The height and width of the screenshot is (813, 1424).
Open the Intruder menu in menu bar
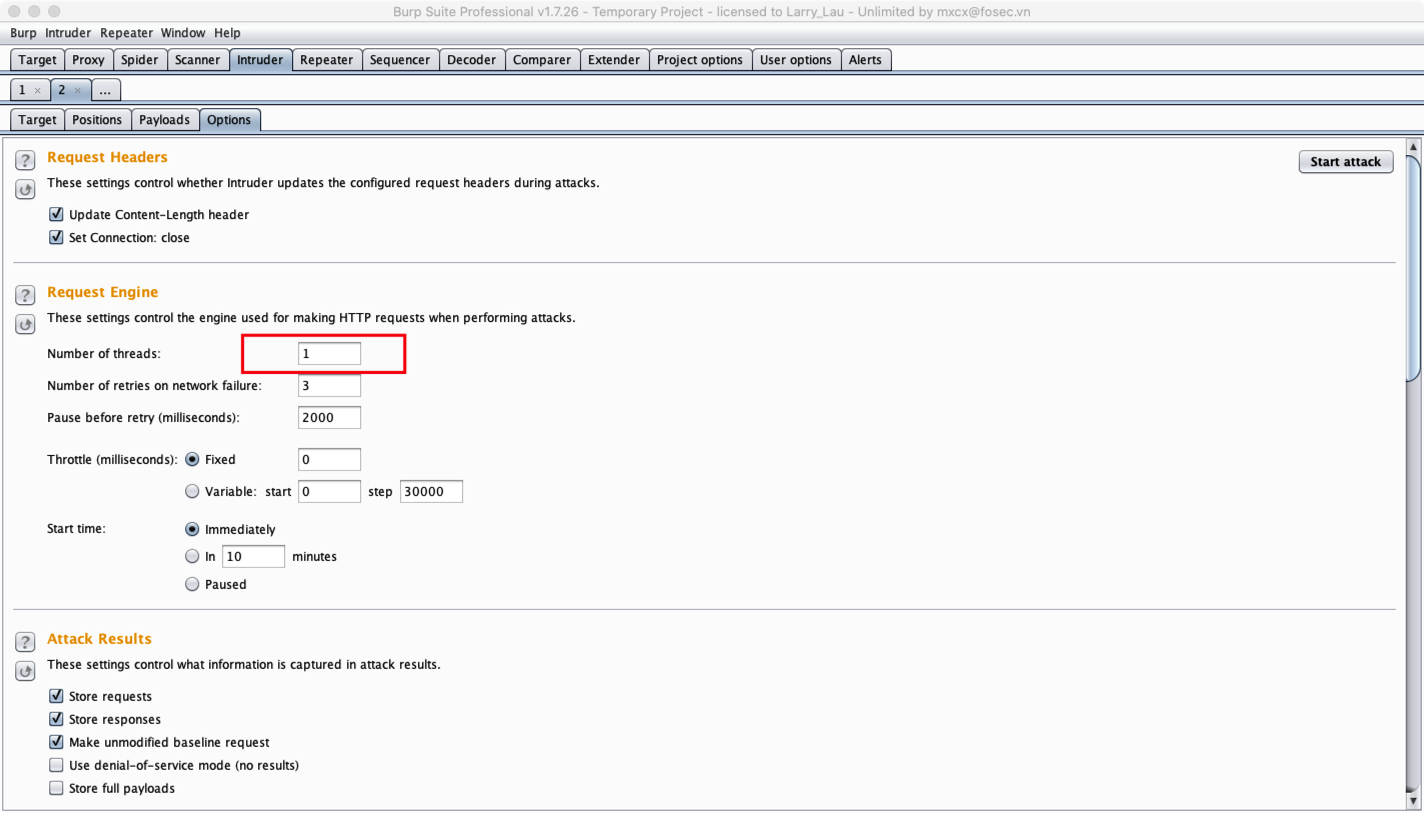(68, 33)
